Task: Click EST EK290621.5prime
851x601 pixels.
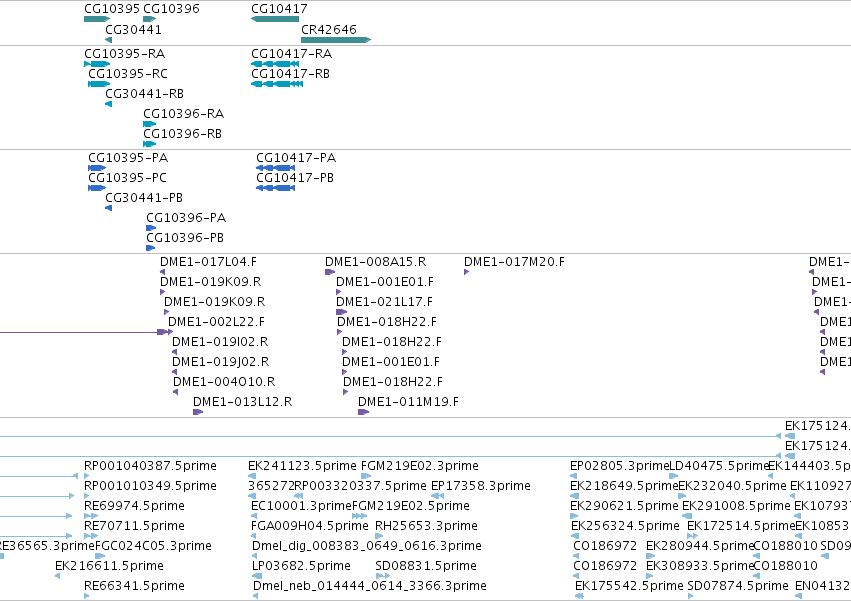Action: (x=624, y=507)
